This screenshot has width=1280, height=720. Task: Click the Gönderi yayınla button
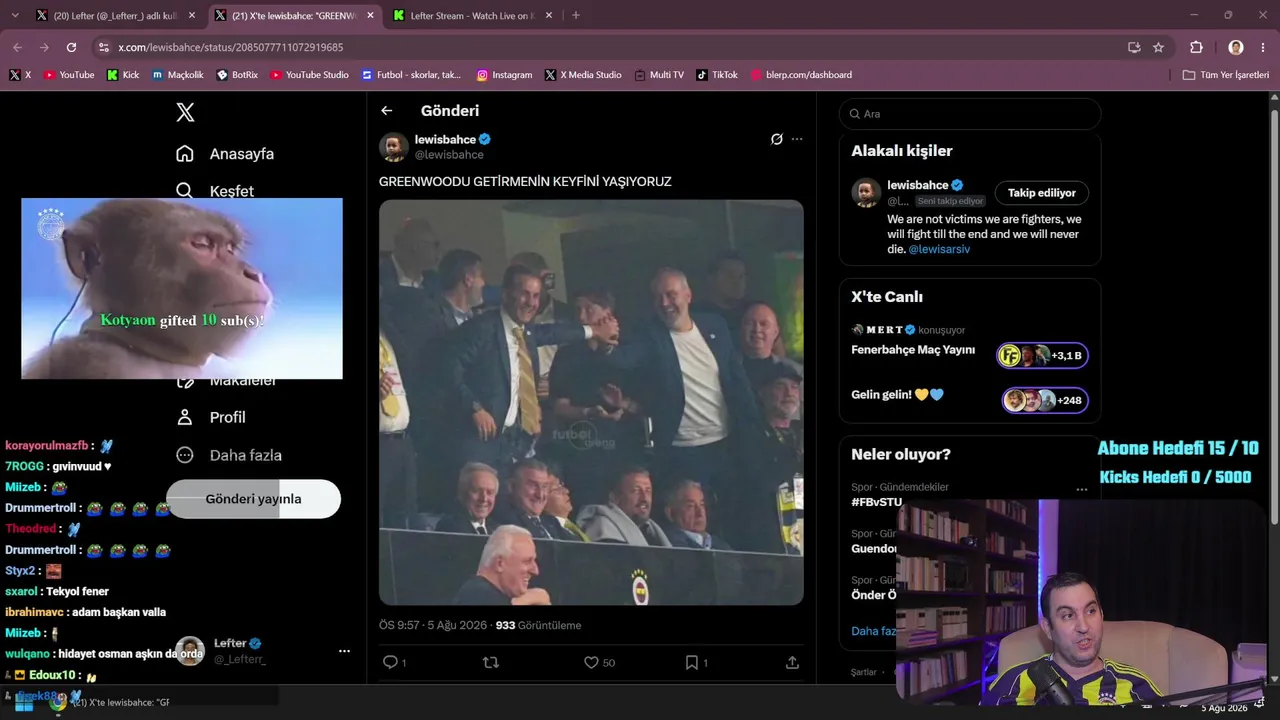(253, 499)
